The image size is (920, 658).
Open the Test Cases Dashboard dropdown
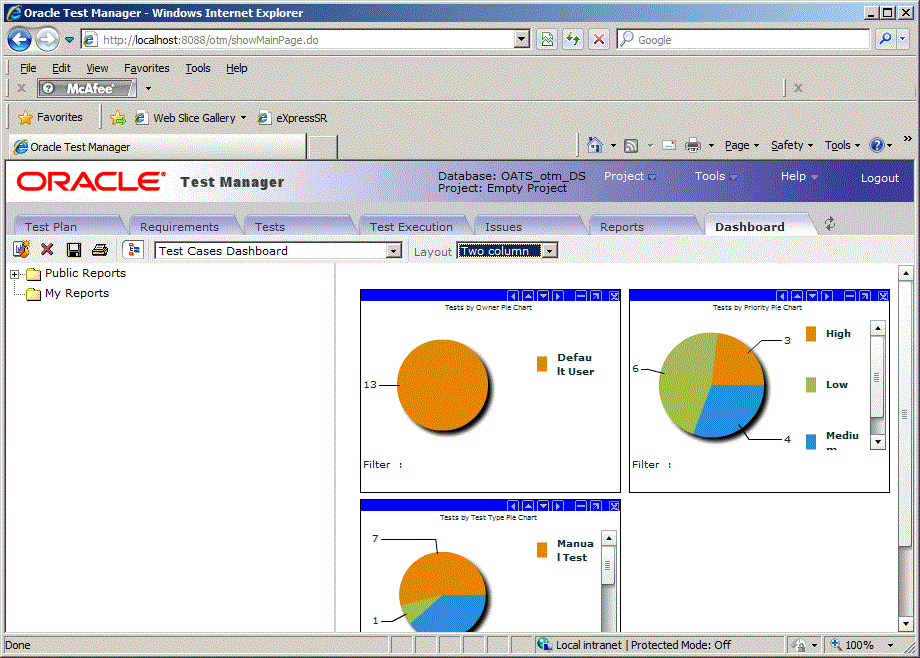click(x=394, y=251)
